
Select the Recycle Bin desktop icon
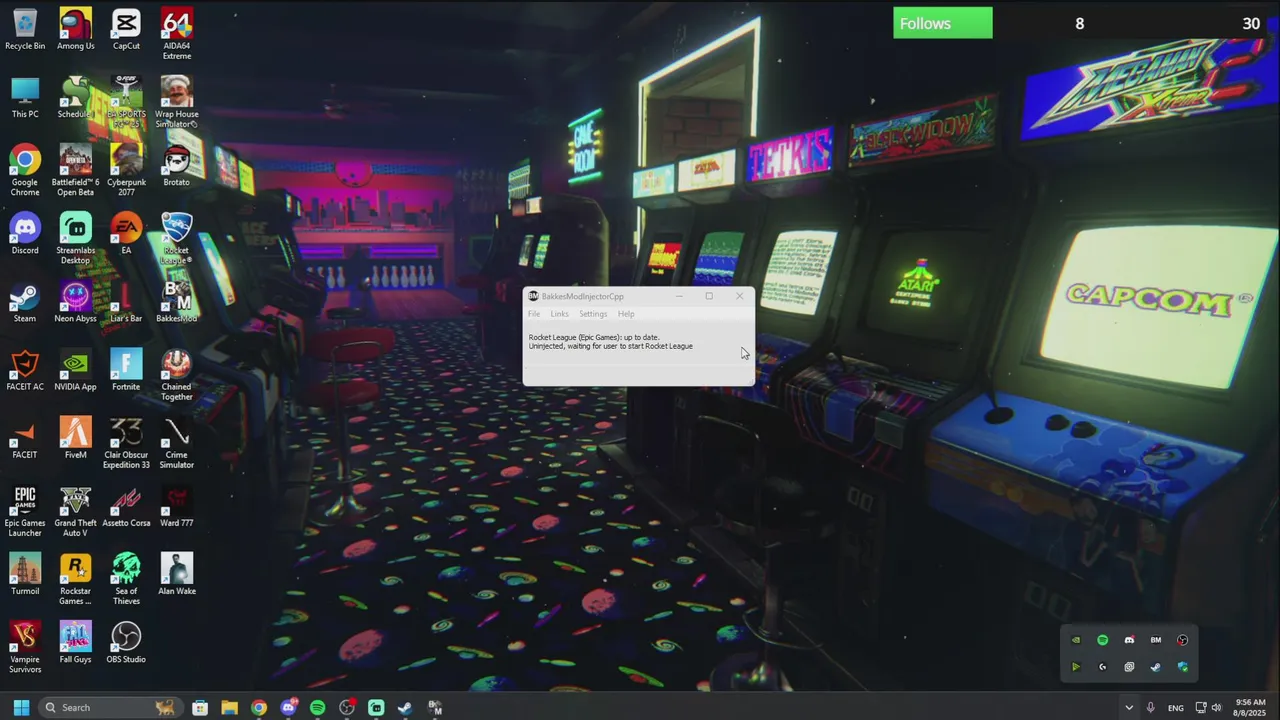click(25, 29)
